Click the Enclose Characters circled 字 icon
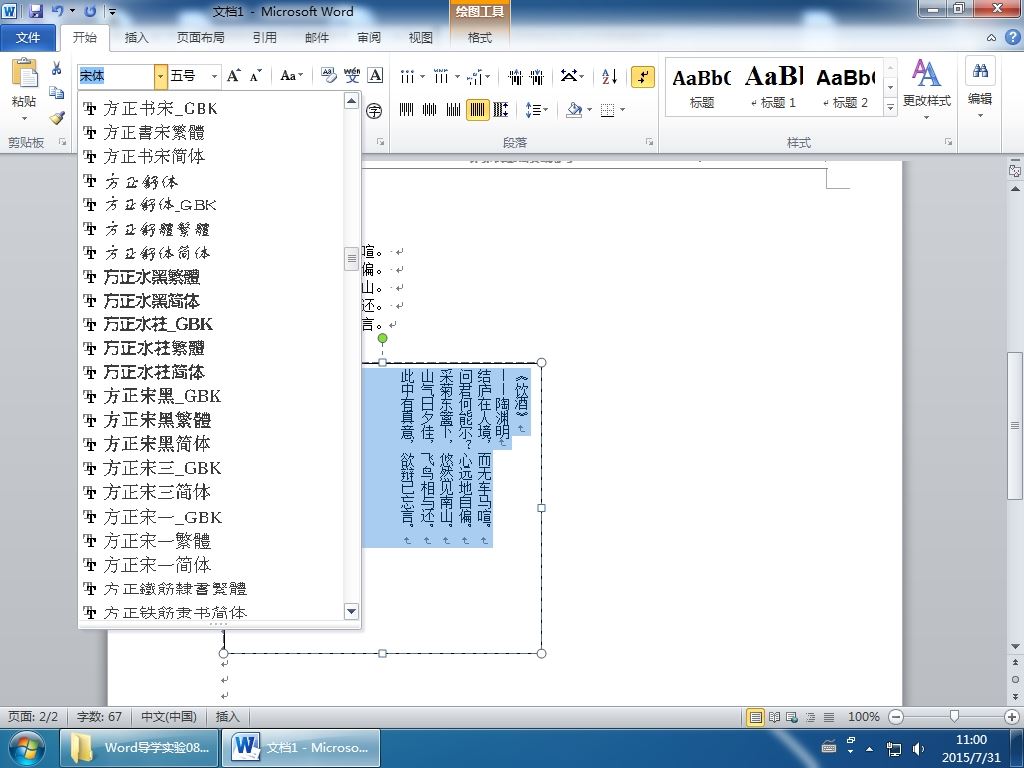 point(374,110)
